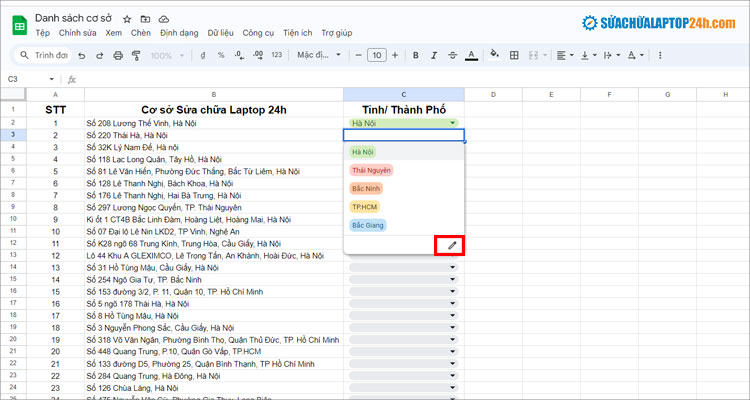This screenshot has width=750, height=400.
Task: Open the Dữ liệu menu
Action: pos(221,33)
